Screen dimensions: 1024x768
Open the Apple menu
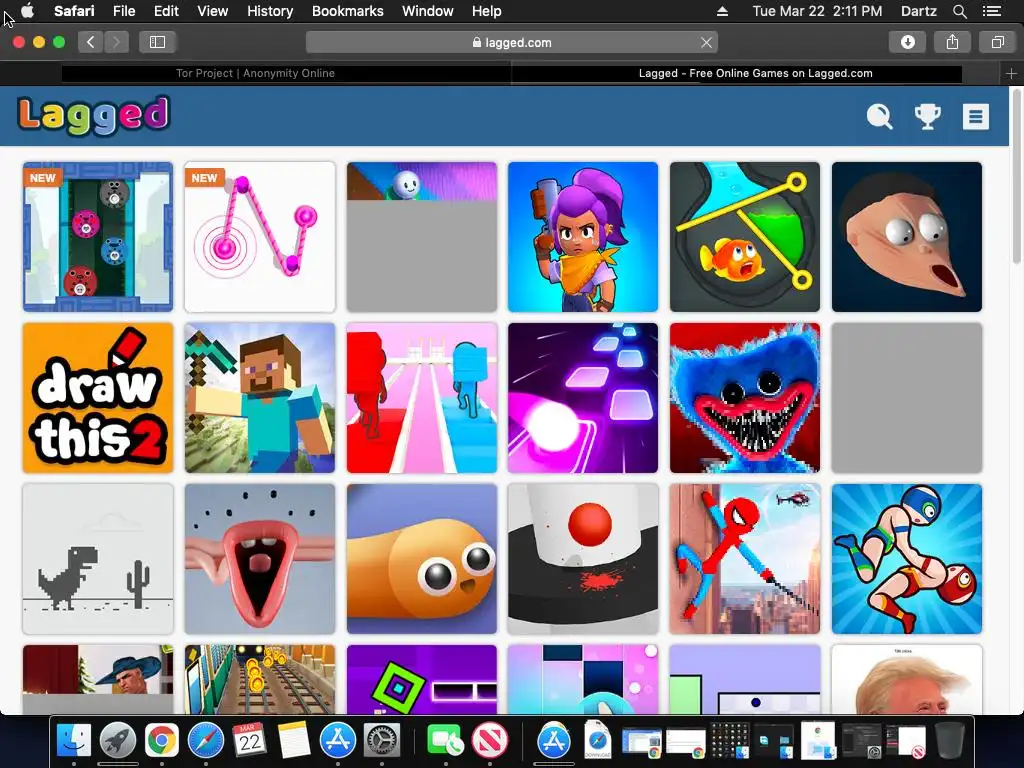point(28,11)
